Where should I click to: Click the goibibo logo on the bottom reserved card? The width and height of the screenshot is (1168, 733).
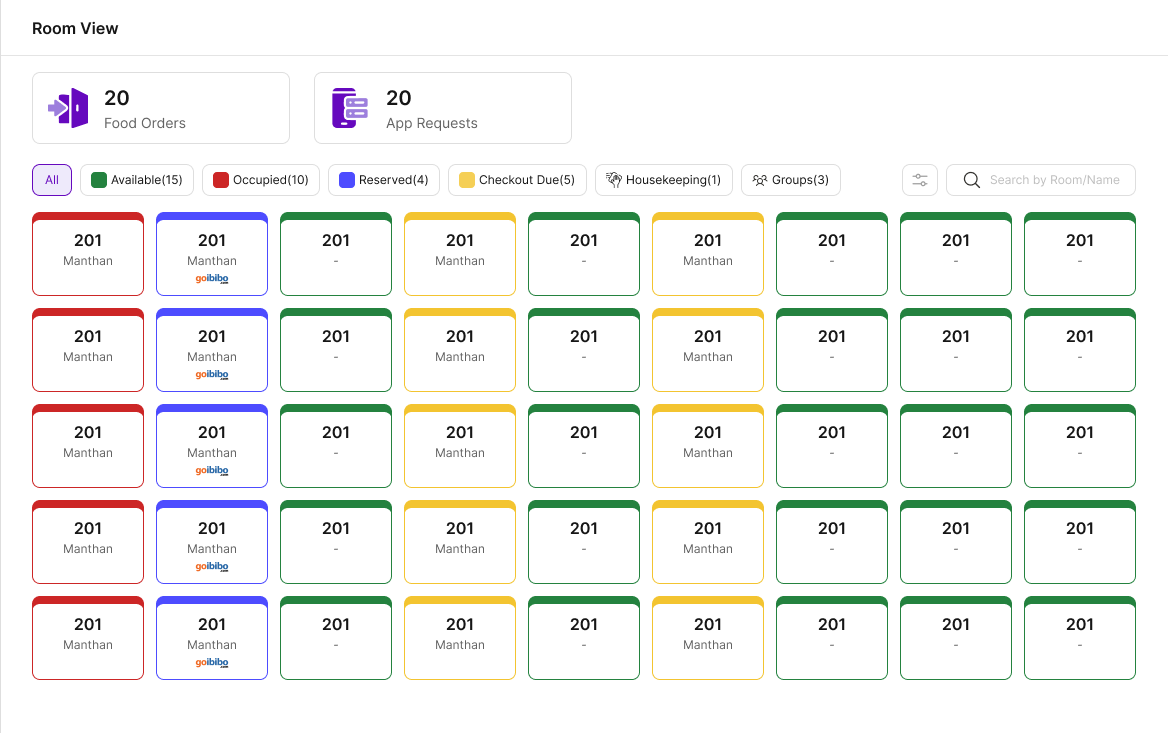click(x=212, y=664)
